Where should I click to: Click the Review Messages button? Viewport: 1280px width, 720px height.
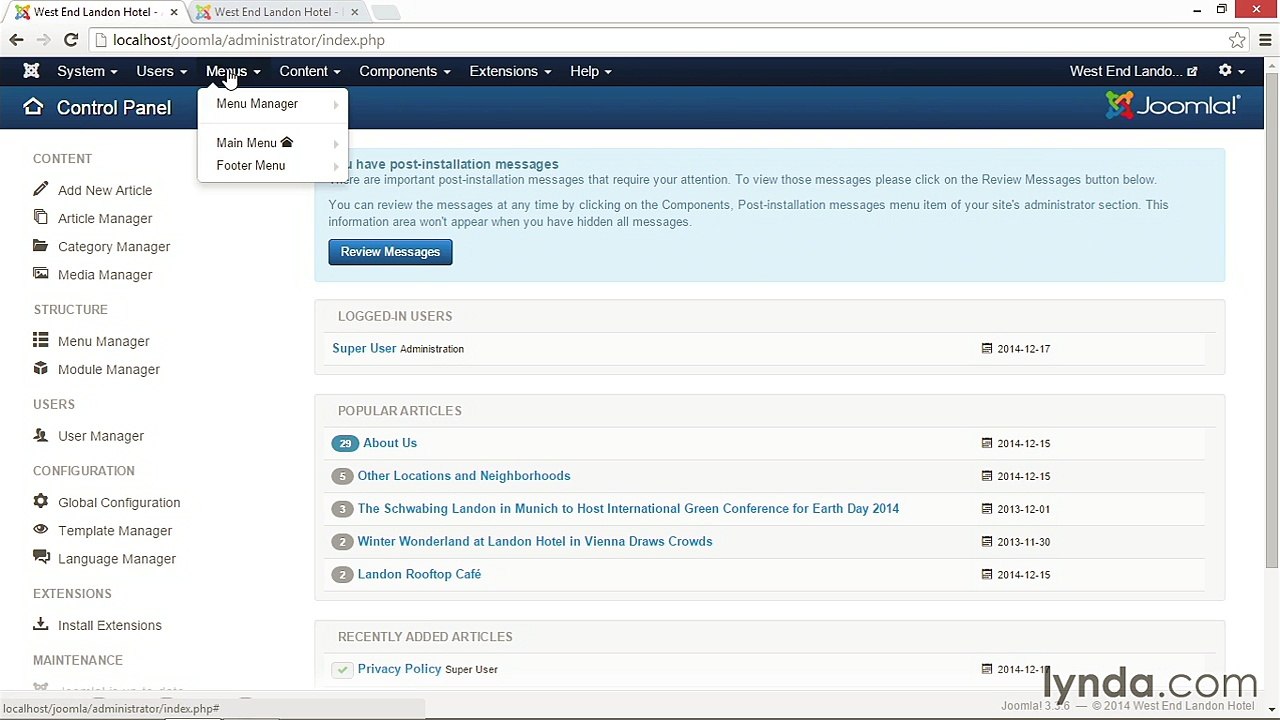[x=390, y=252]
